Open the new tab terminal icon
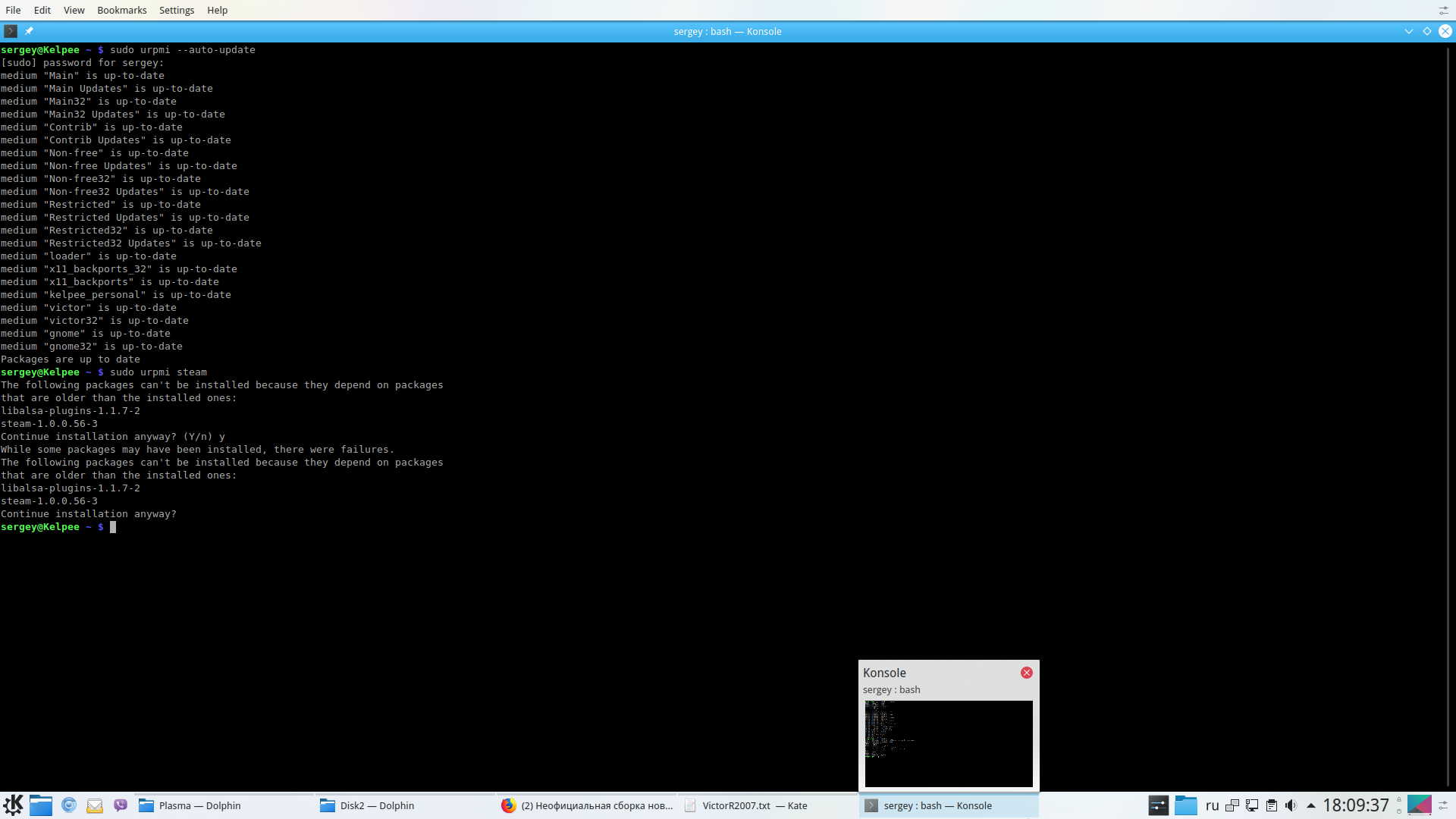This screenshot has width=1456, height=819. 10,31
